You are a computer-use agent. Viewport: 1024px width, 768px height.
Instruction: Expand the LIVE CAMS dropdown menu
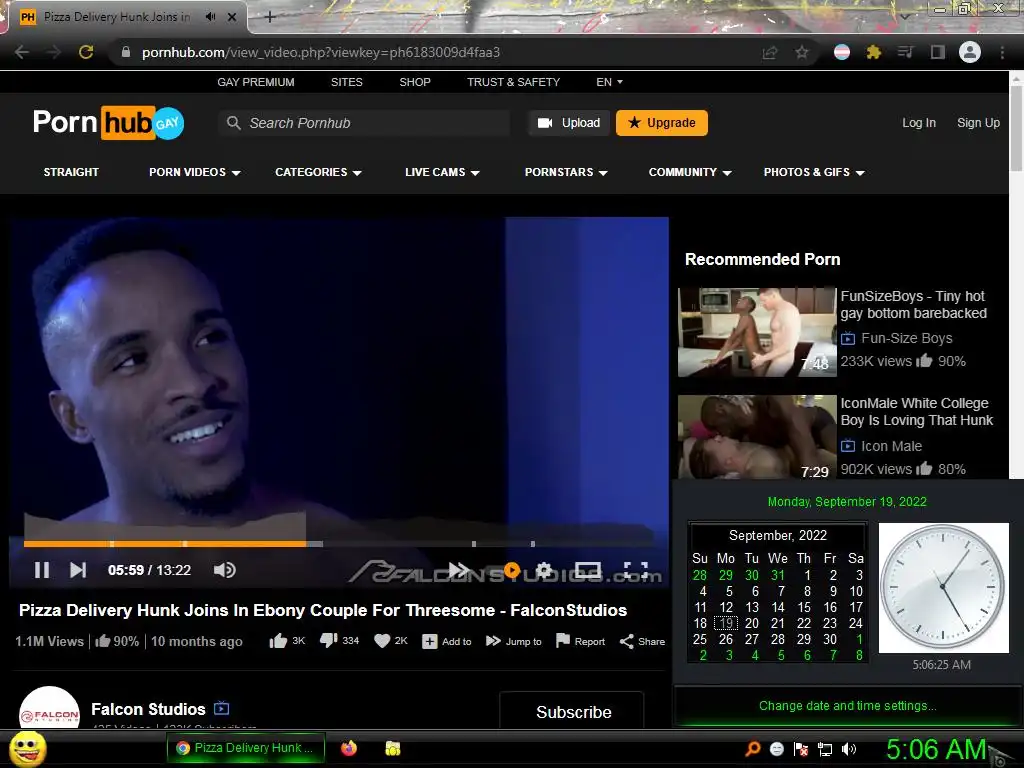pyautogui.click(x=442, y=172)
